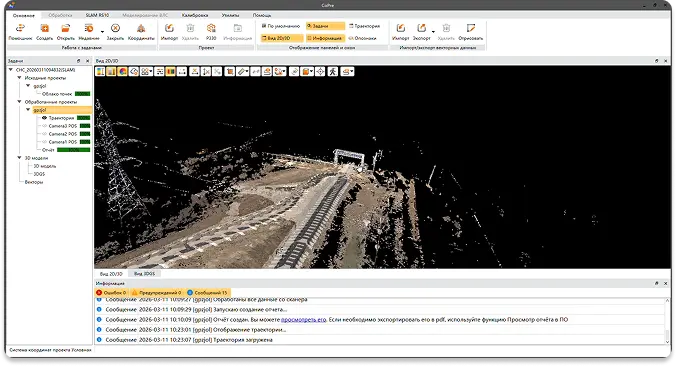This screenshot has width=676, height=366.
Task: Click the Открыть folder icon
Action: click(66, 28)
